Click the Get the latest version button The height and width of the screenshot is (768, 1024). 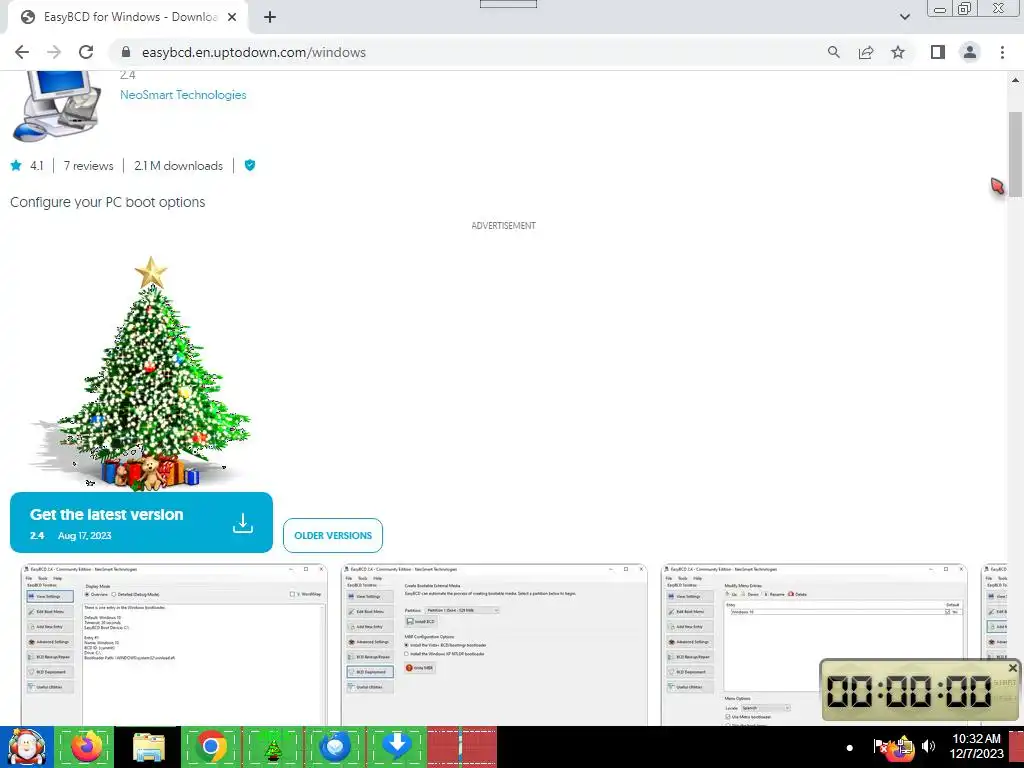pos(141,522)
